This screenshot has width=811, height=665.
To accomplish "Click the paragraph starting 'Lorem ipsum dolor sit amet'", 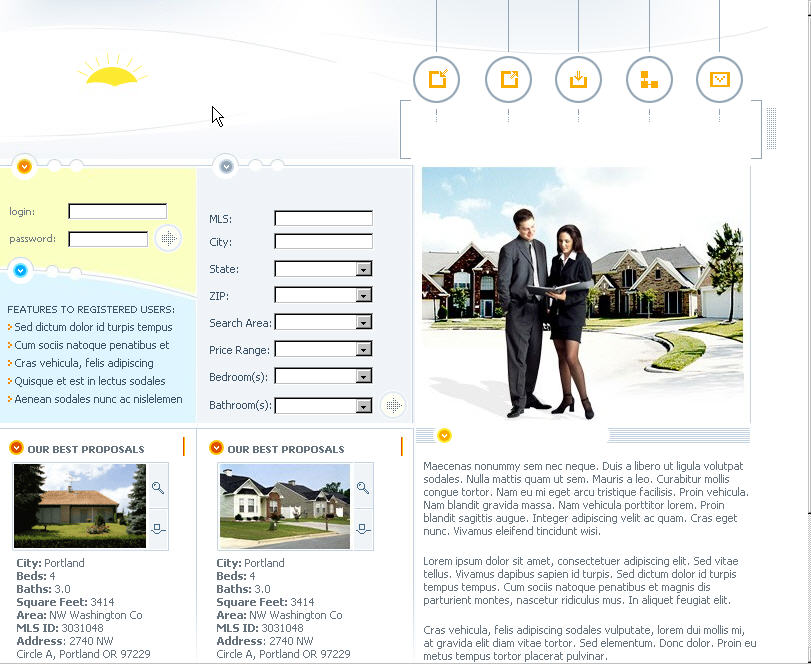I will (x=581, y=581).
